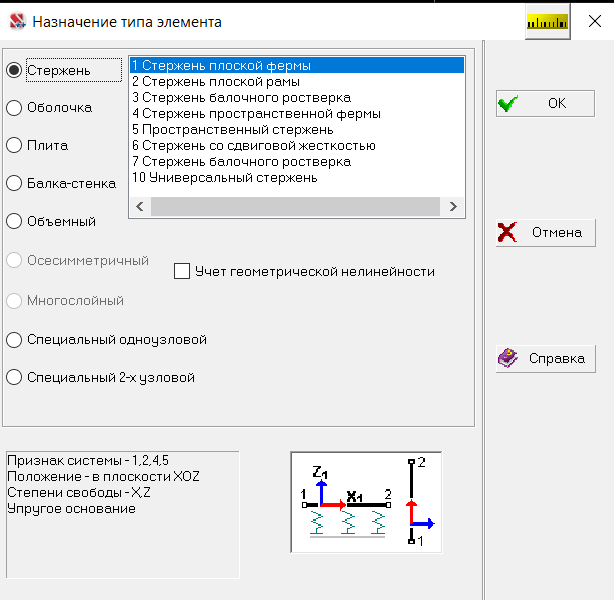Select list item 3 Стержень балочного ростверка
This screenshot has width=614, height=600.
297,98
